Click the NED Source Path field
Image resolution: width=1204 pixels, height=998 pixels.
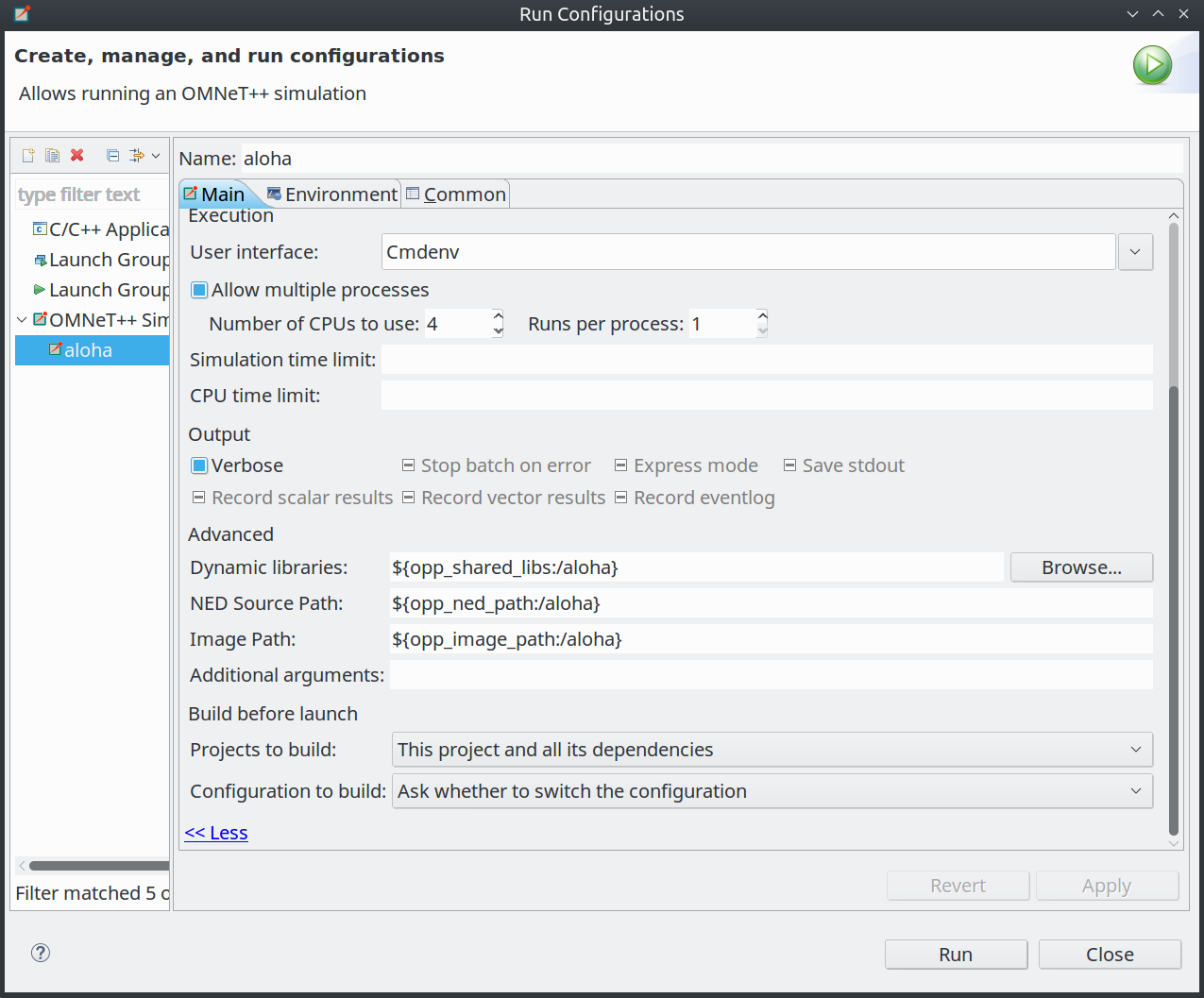[772, 603]
